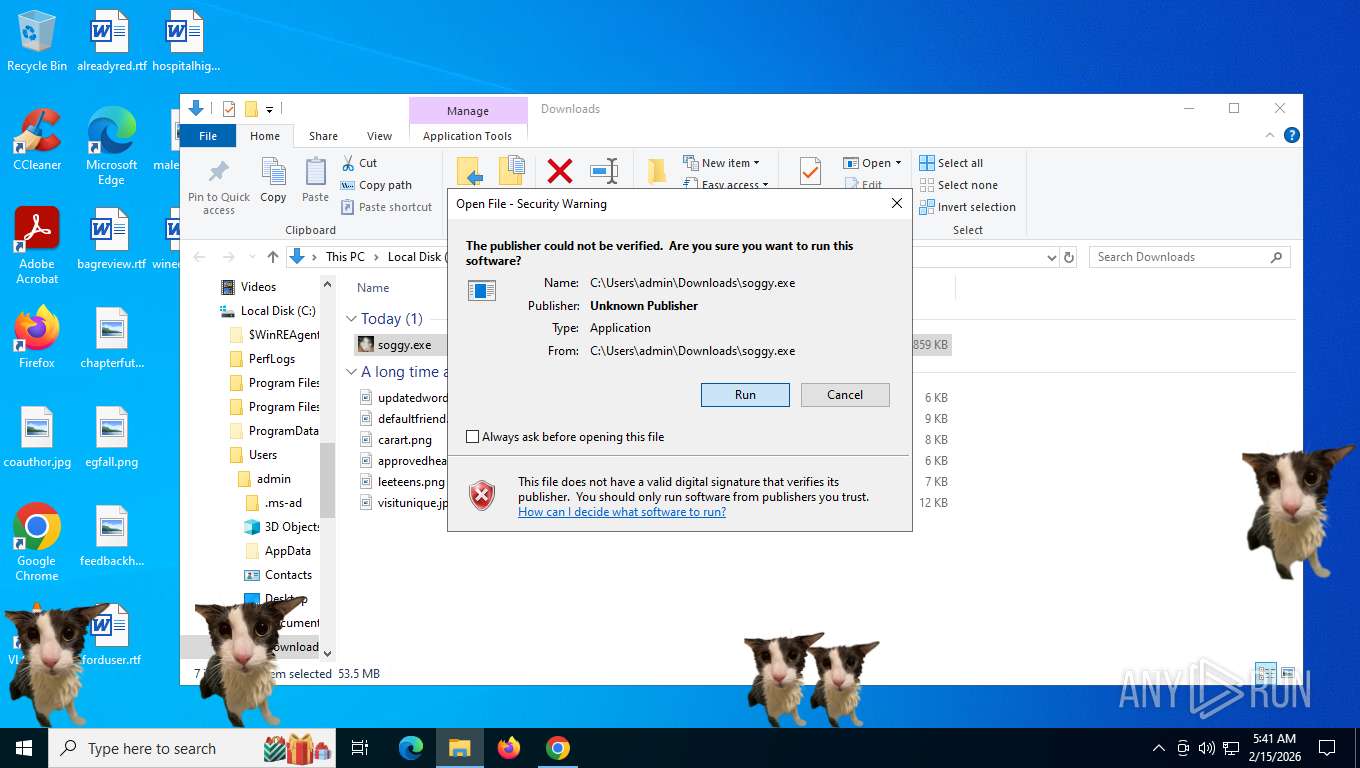Select 3D Objects in tree

click(291, 527)
